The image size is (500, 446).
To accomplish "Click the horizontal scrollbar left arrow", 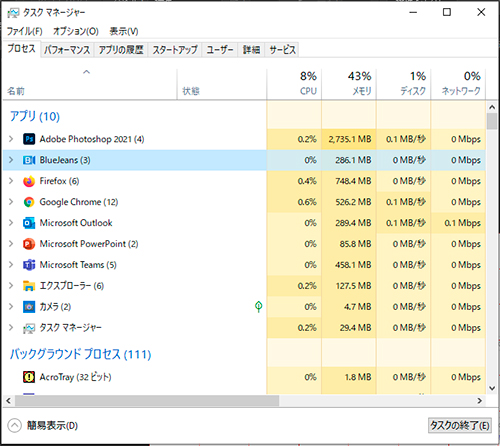I will point(9,401).
